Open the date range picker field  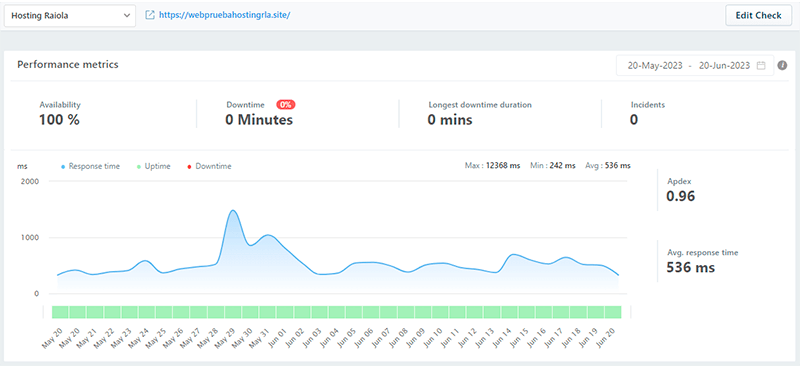[695, 65]
